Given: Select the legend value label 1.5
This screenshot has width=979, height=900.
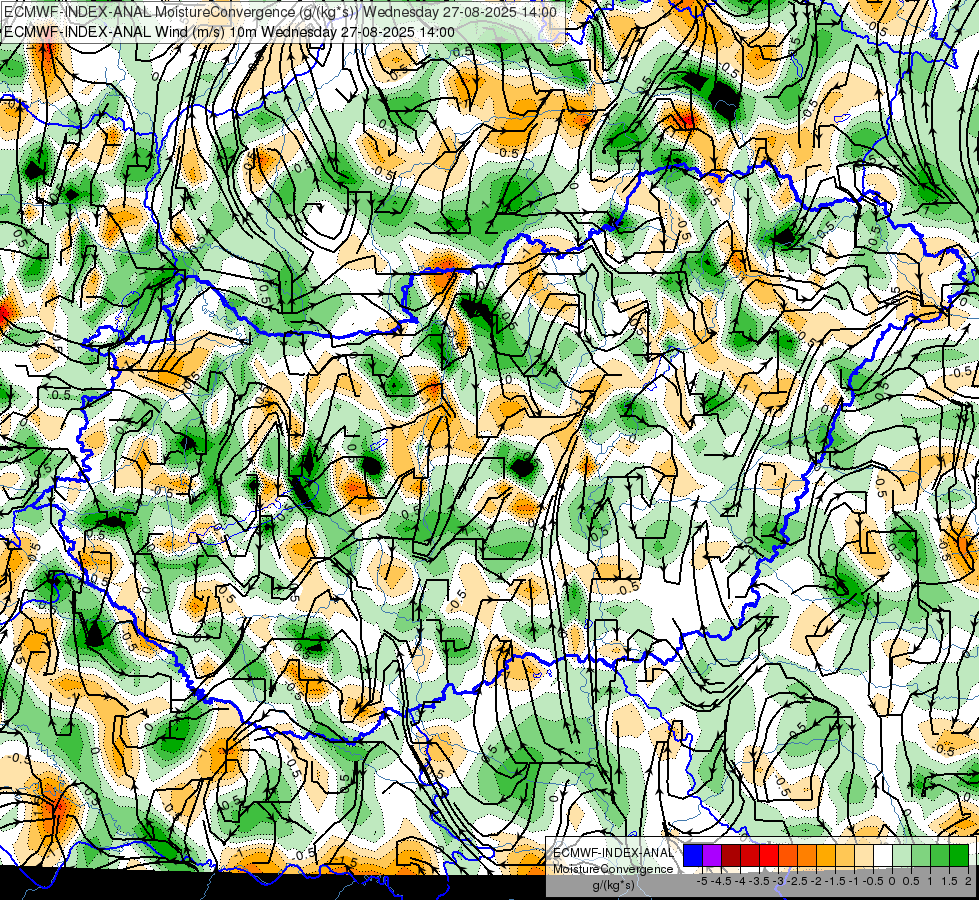Looking at the screenshot, I should 949,881.
